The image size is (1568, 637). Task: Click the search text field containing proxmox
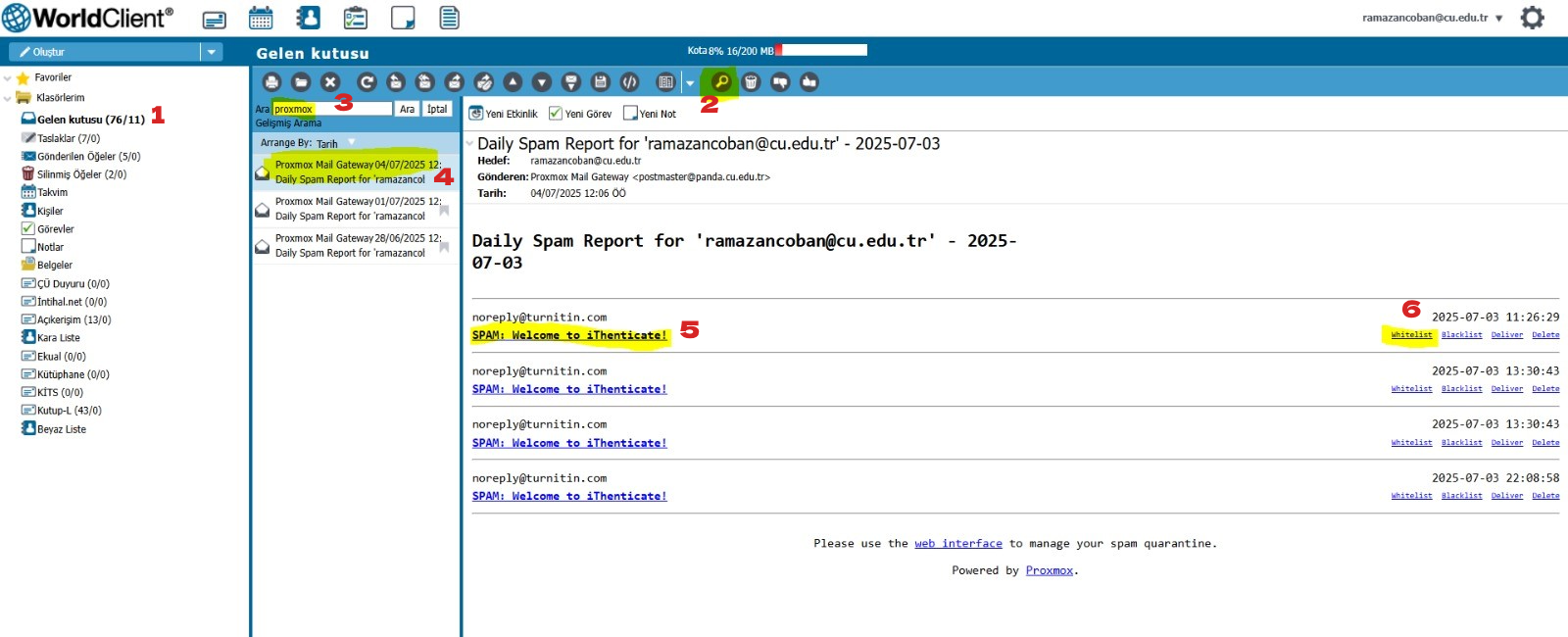[x=333, y=109]
